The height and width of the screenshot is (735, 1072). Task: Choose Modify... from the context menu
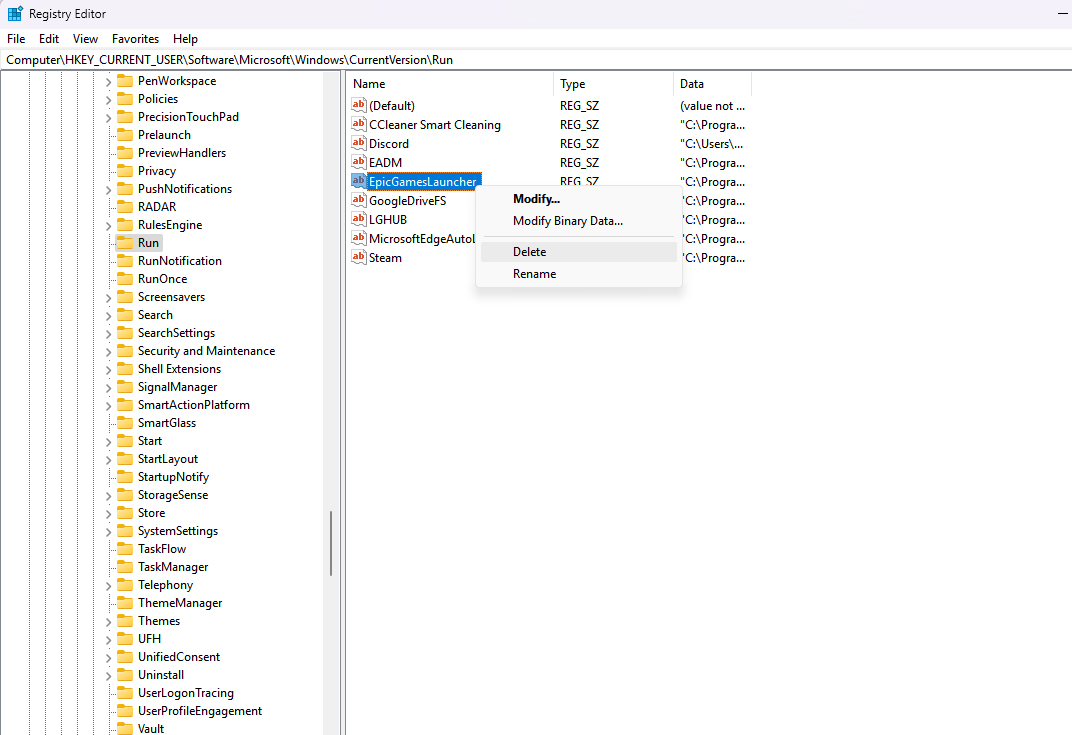(x=578, y=199)
